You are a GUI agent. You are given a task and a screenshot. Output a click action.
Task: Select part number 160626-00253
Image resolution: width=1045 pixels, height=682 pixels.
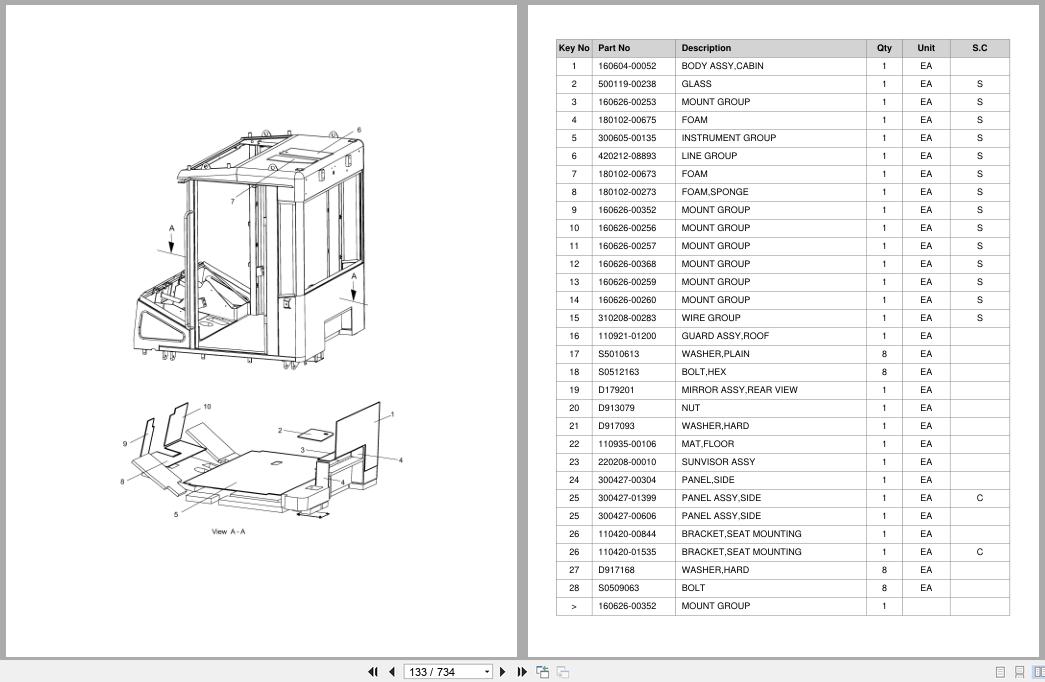click(x=626, y=102)
